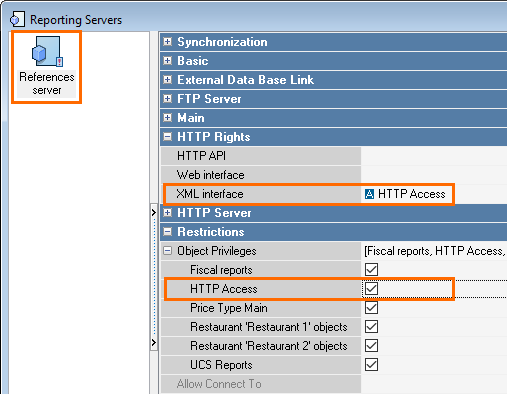This screenshot has height=394, width=507.
Task: Expand the HTTP Server section
Action: point(168,213)
